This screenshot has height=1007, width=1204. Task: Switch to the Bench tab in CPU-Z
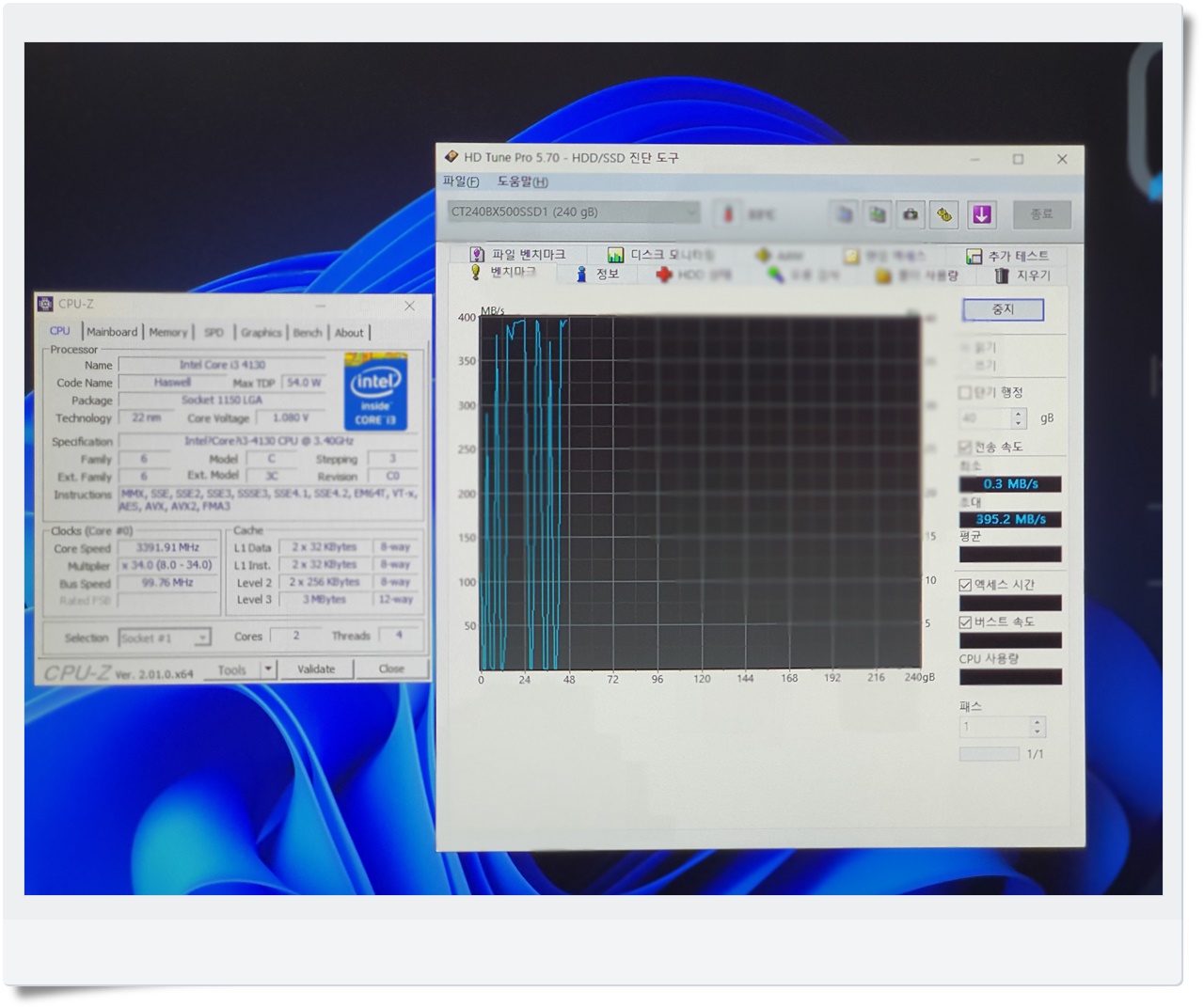point(307,332)
